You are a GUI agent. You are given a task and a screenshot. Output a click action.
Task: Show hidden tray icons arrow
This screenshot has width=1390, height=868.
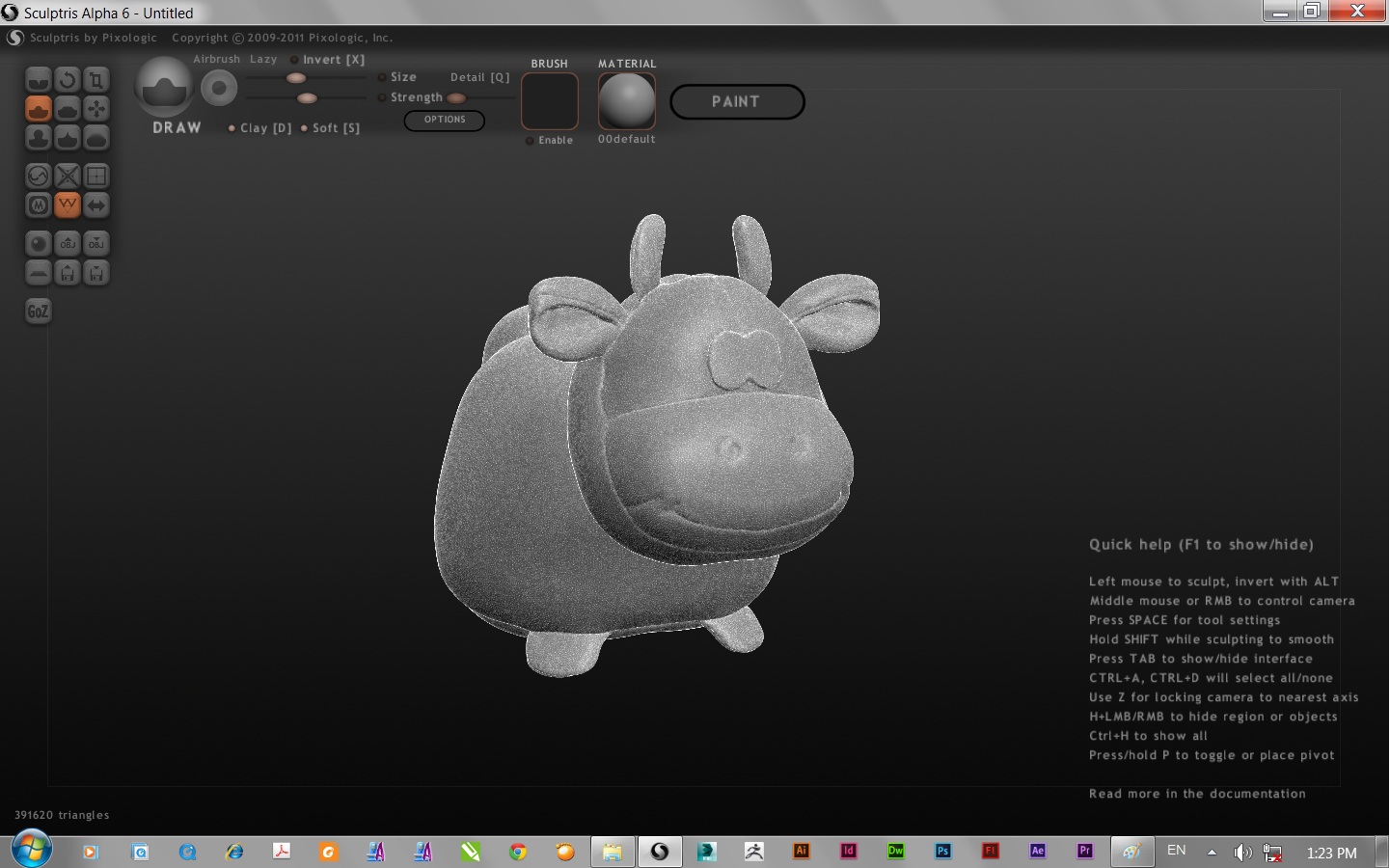[1212, 852]
